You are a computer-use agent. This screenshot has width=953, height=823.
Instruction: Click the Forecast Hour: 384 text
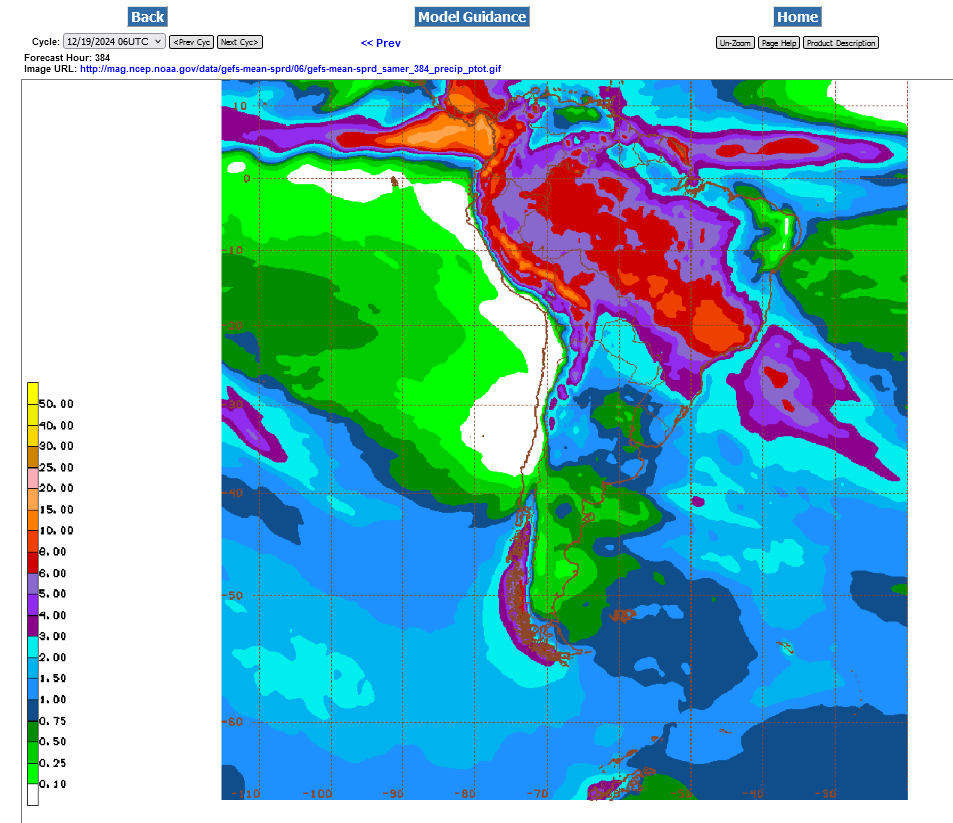pos(67,58)
